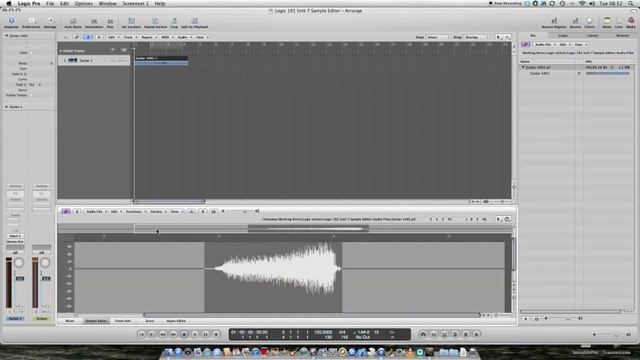Click the Sample Editor cycle button
This screenshot has width=640, height=360.
[x=213, y=211]
